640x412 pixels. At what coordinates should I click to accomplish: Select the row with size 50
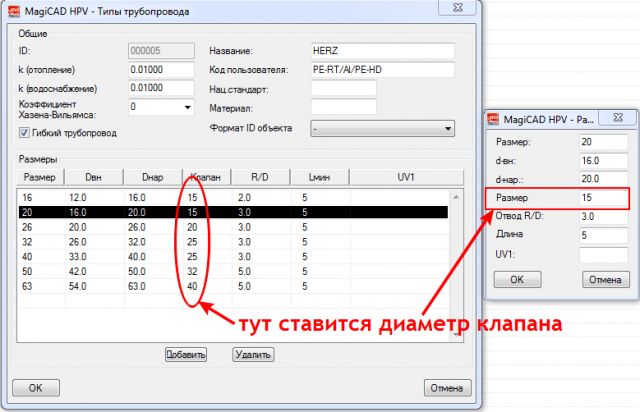[x=233, y=271]
